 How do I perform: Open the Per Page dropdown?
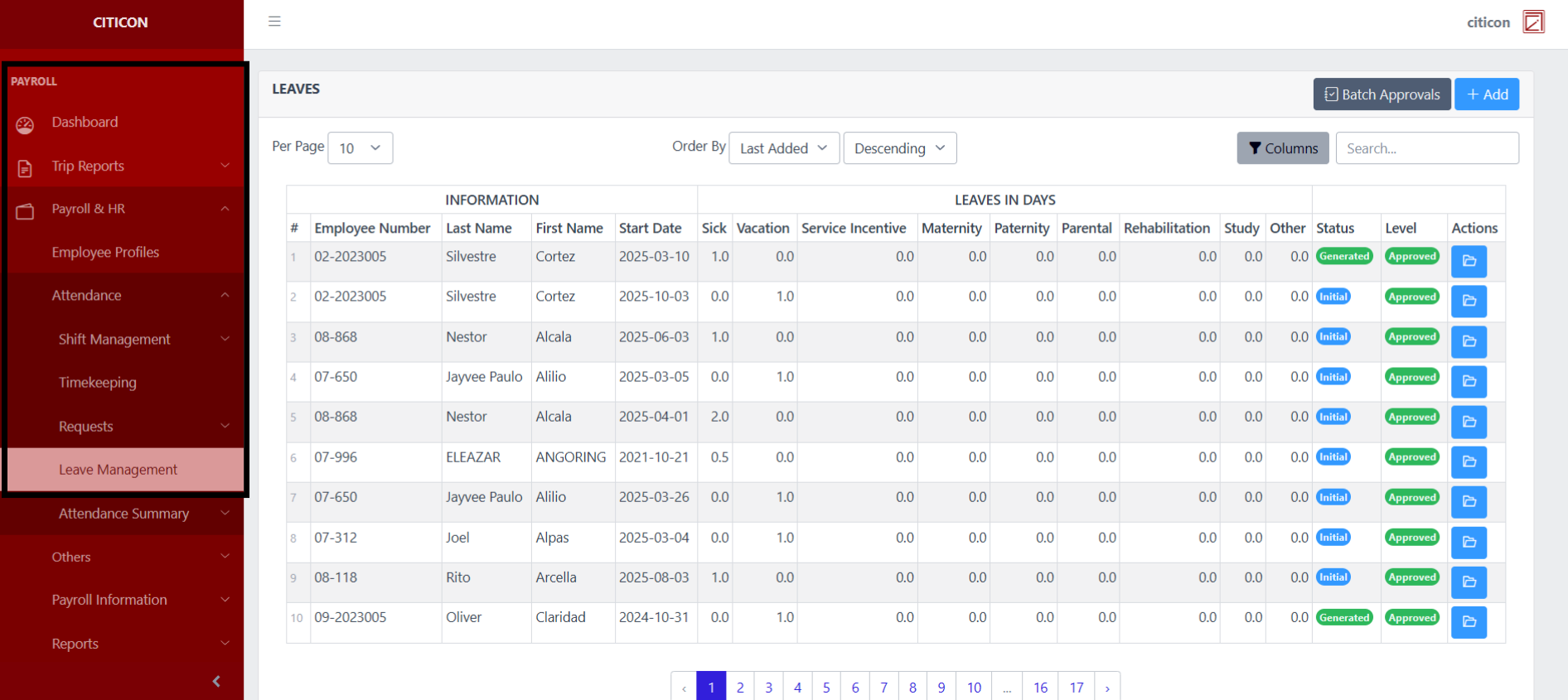(360, 148)
